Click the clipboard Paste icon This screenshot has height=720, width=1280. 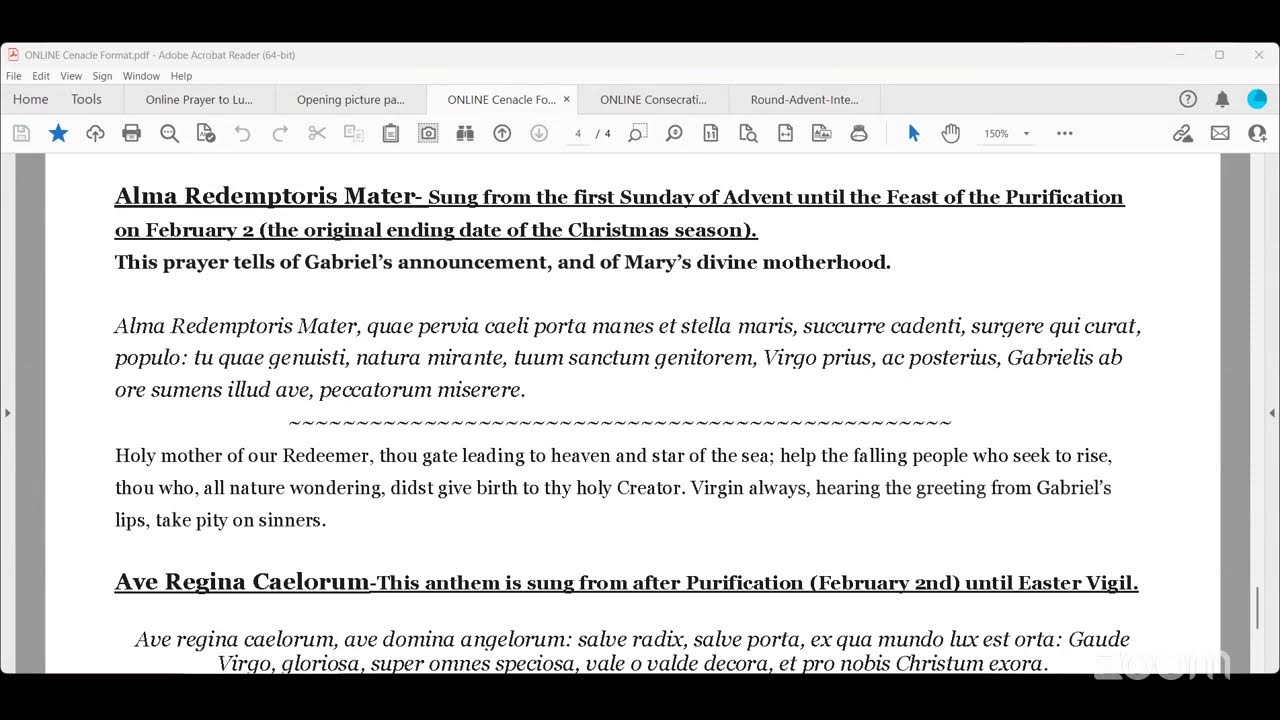[391, 133]
